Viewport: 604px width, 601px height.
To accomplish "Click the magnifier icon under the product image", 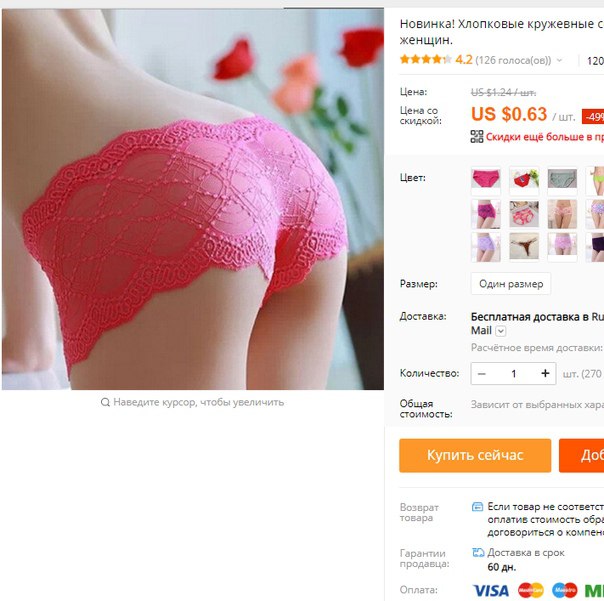I will click(105, 402).
